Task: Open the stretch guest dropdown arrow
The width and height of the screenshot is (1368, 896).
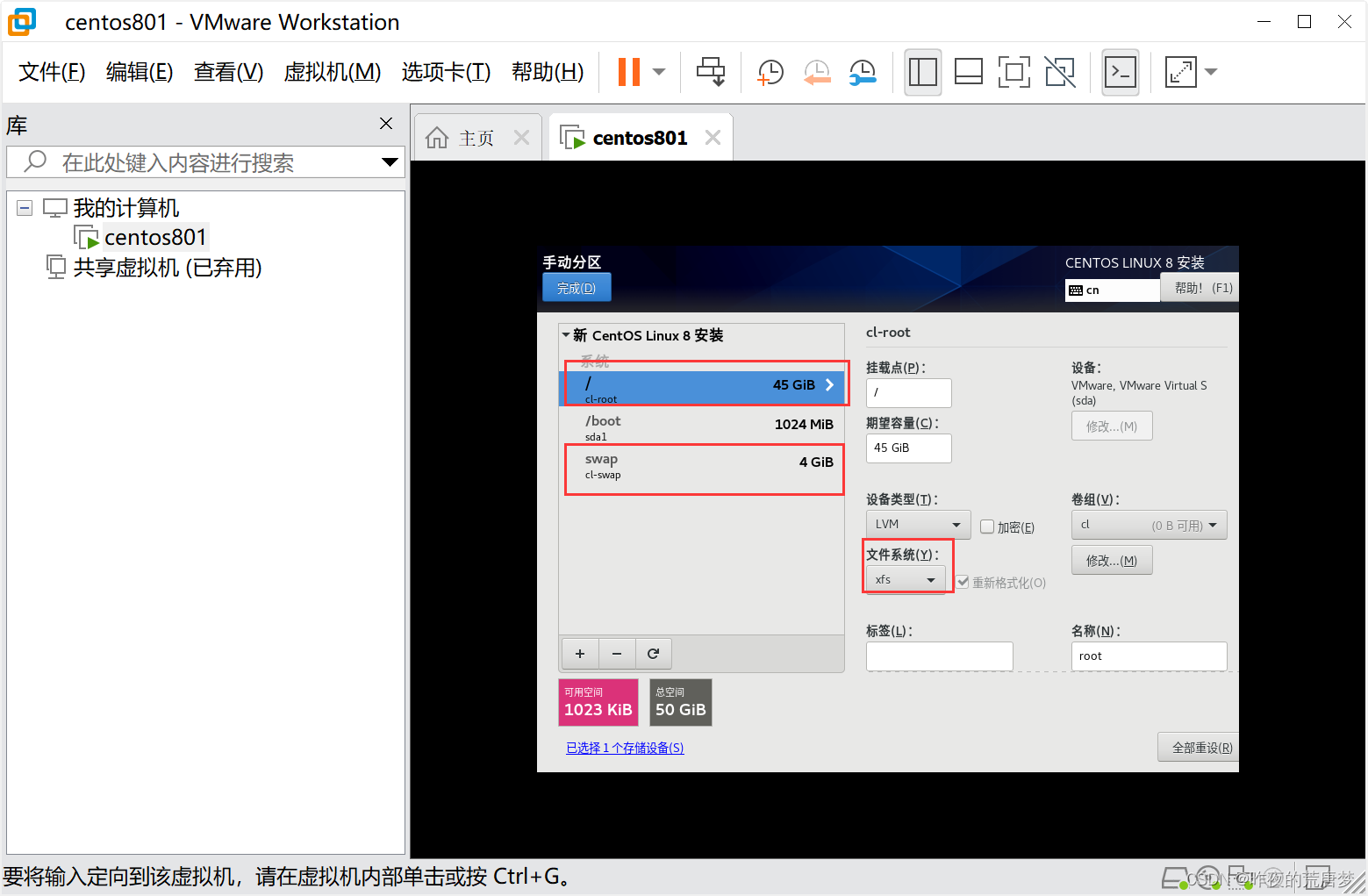Action: [1211, 72]
